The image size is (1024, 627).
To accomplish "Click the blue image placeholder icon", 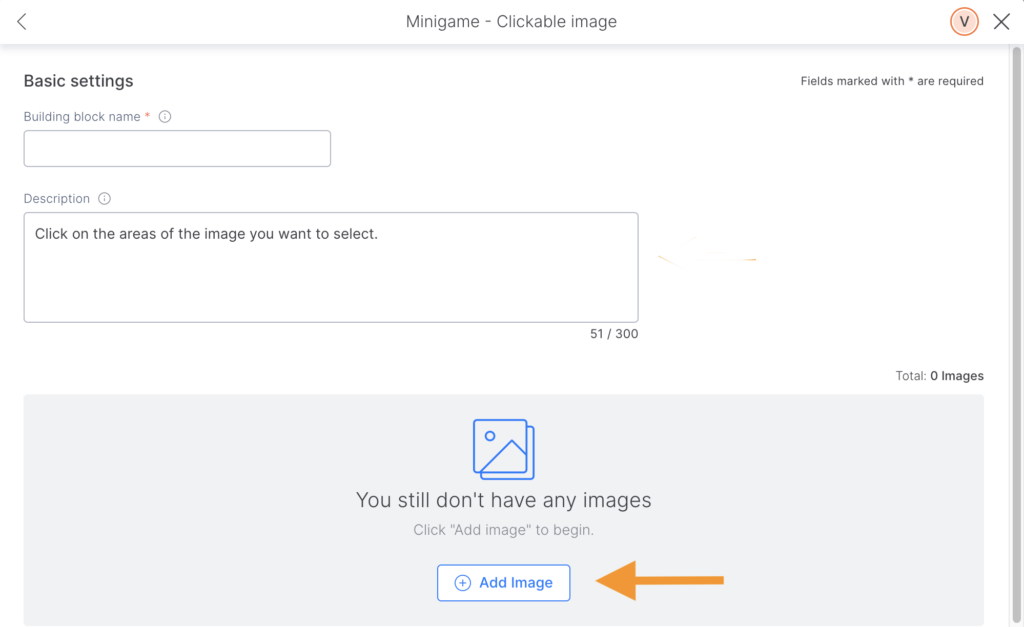I will pos(503,449).
